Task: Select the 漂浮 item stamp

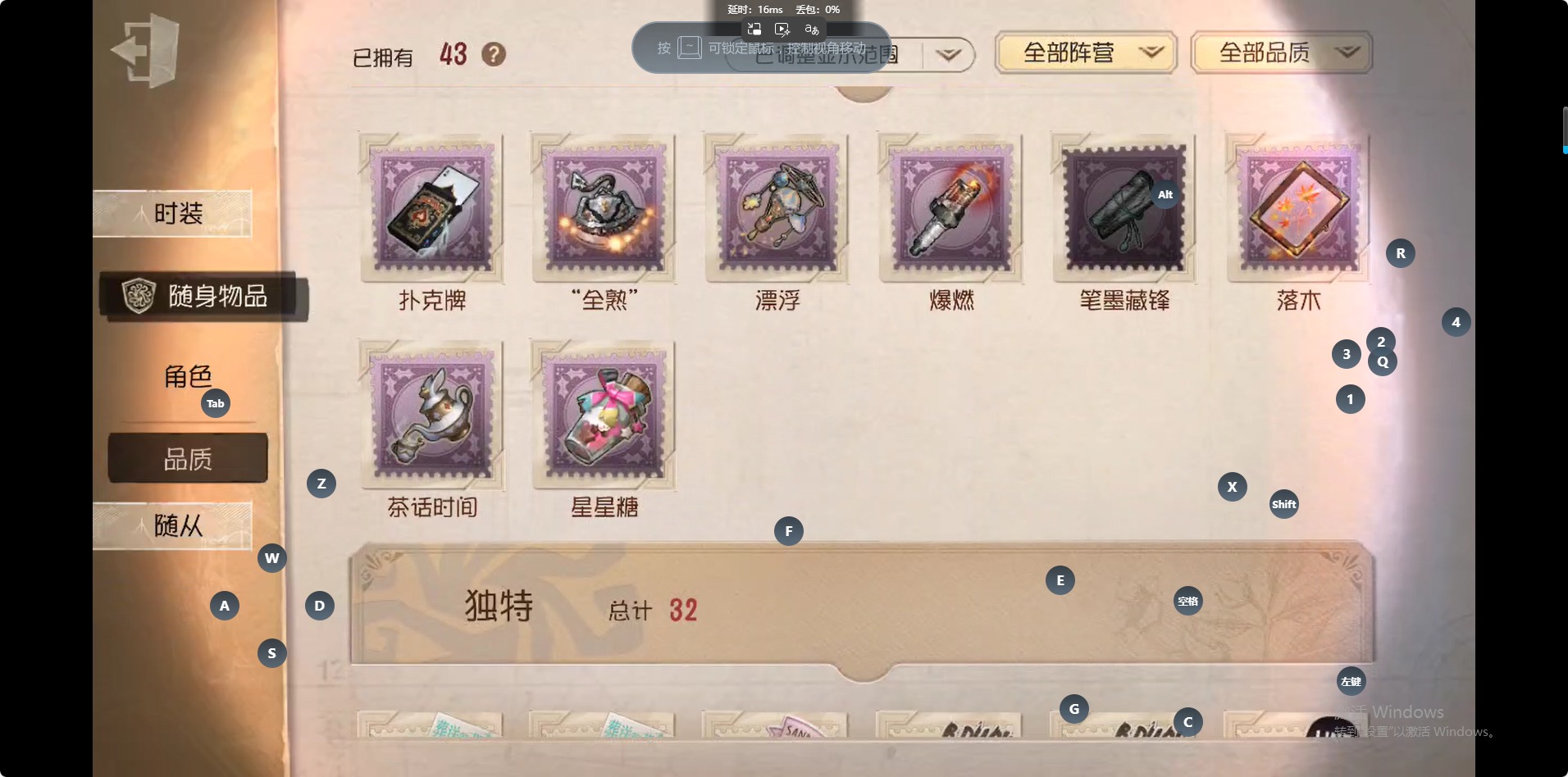Action: [x=777, y=209]
